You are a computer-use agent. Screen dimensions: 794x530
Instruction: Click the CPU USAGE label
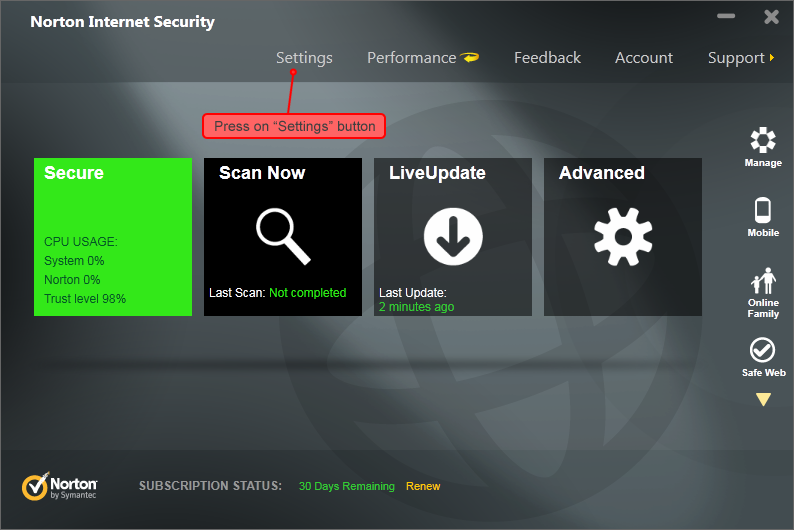[81, 241]
